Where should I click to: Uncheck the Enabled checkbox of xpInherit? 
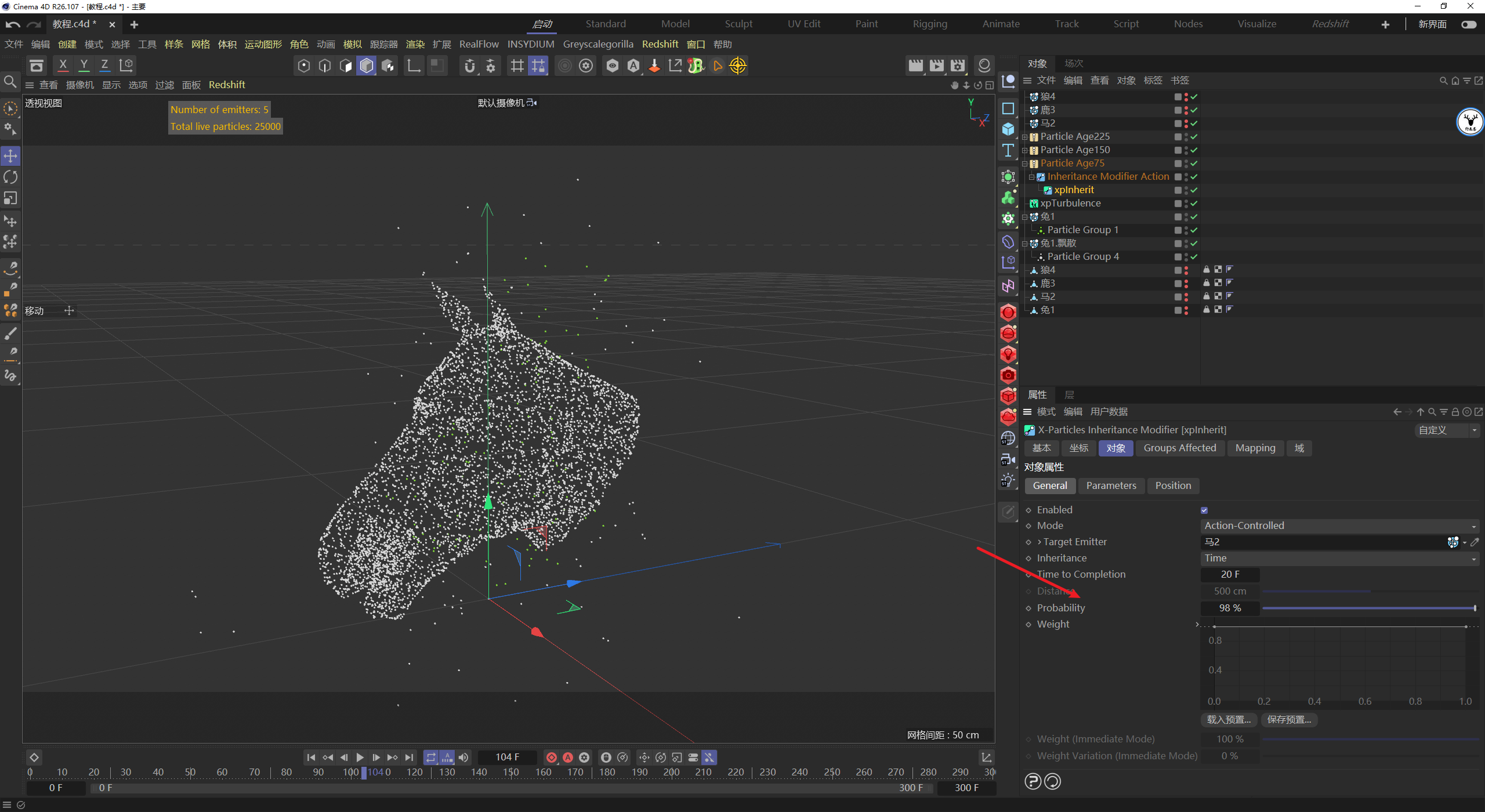point(1204,510)
